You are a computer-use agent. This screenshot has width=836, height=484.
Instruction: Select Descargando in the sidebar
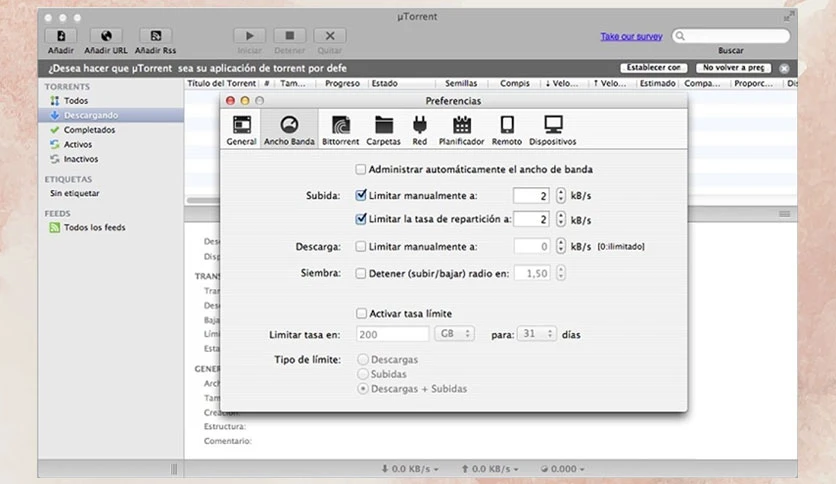[x=111, y=115]
